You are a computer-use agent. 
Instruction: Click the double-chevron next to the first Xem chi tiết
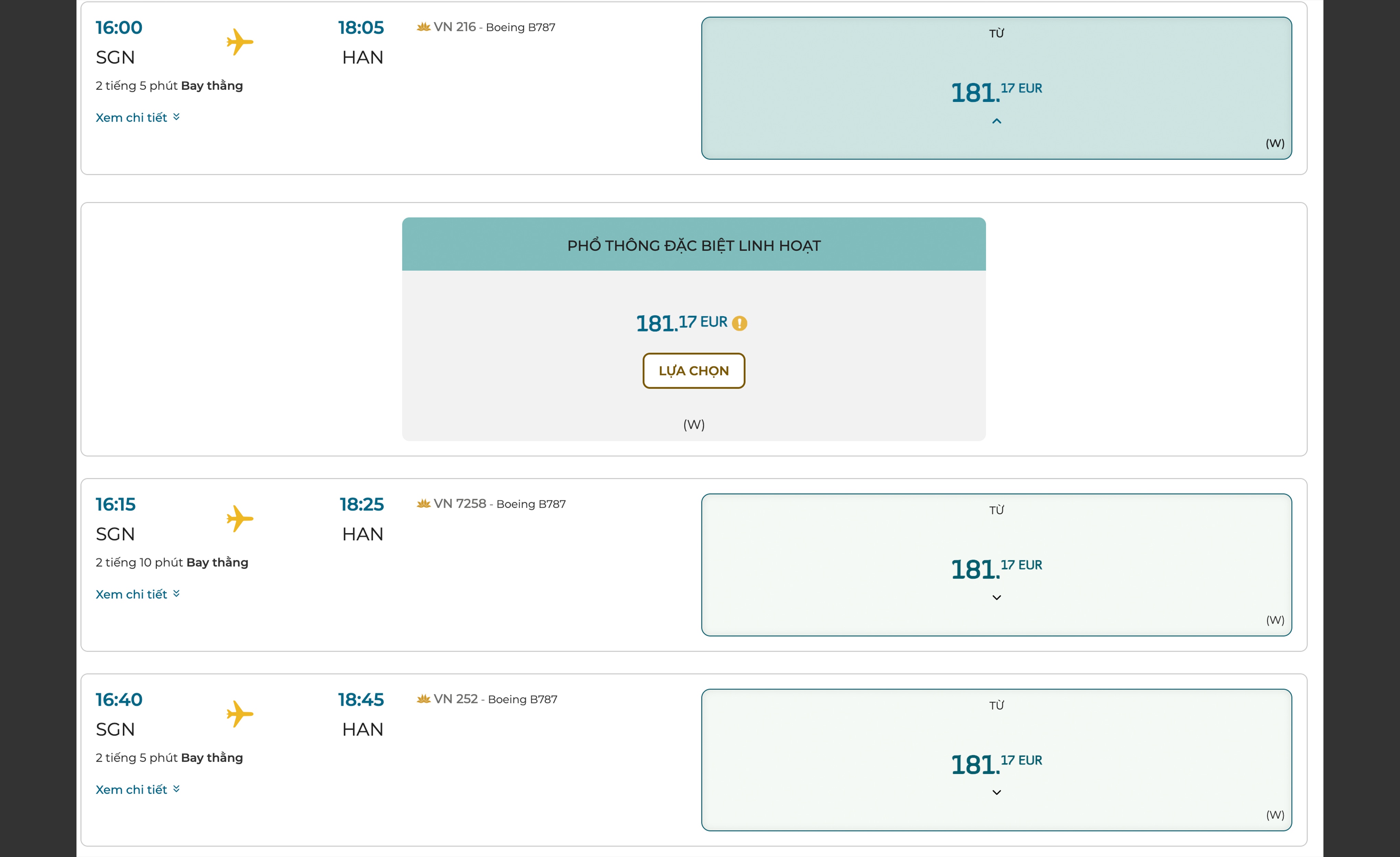pos(176,117)
